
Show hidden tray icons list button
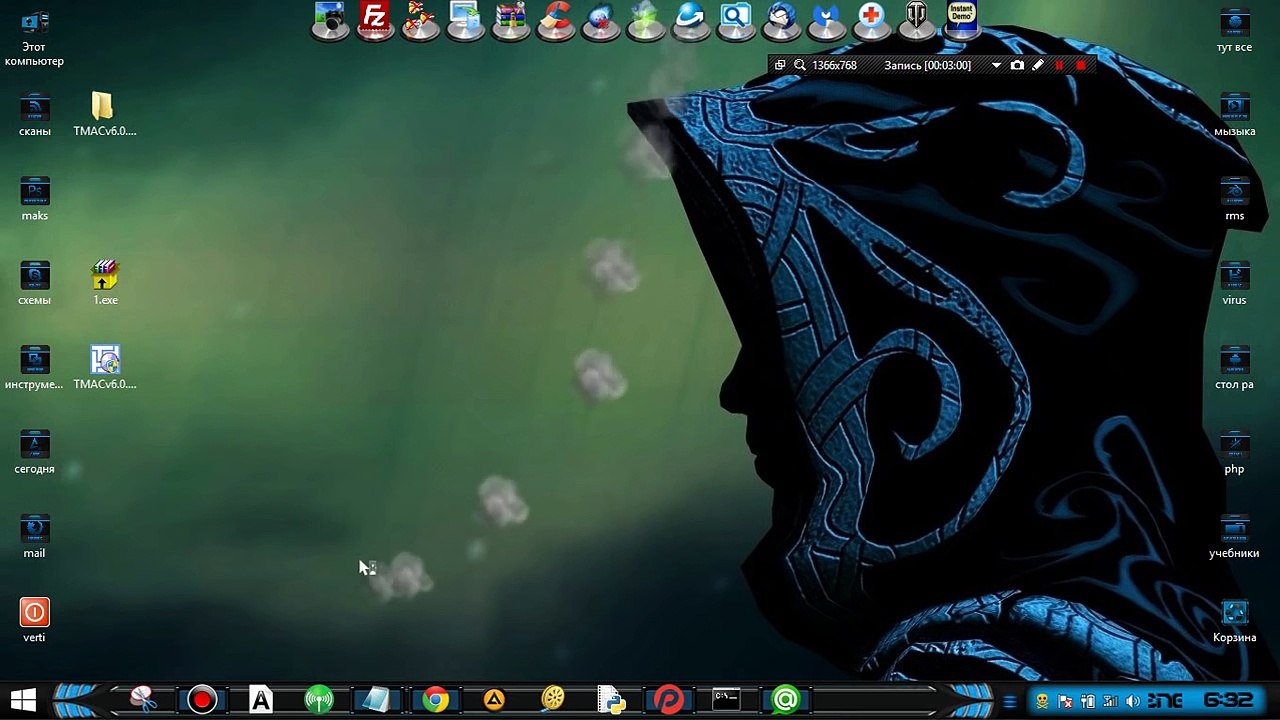click(1010, 701)
